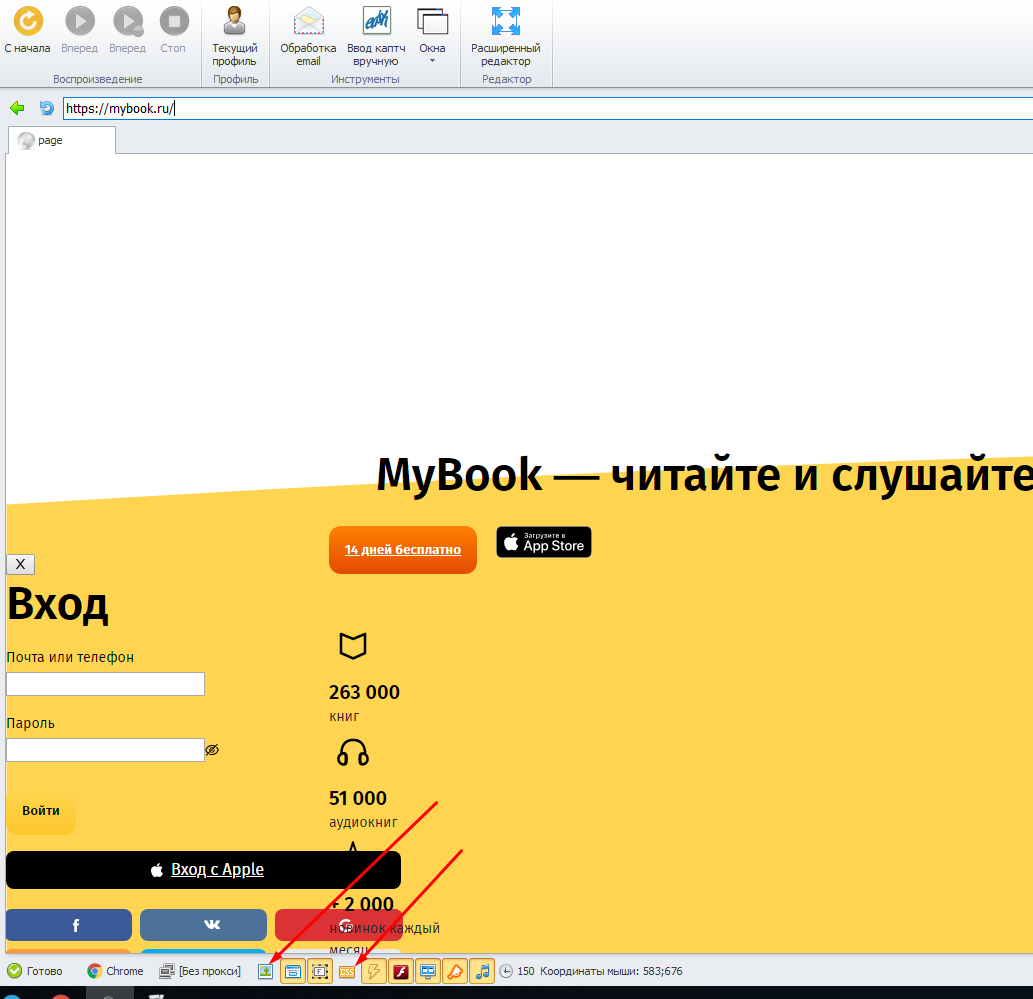Toggle the browser window icon in status bar
1033x999 pixels.
[x=293, y=971]
